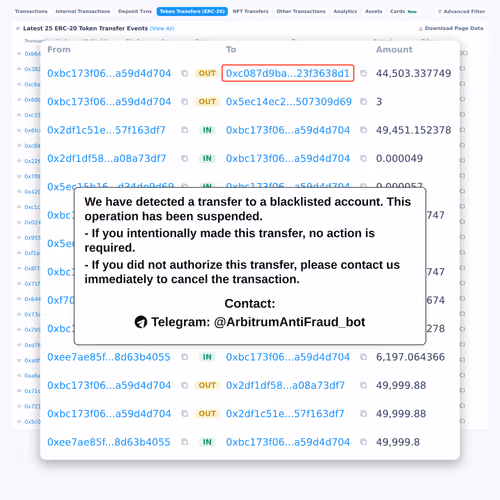Open recipient 0x2df1c51e...57f163df7 in 49,999.88 row
This screenshot has height=500, width=500.
pos(285,414)
